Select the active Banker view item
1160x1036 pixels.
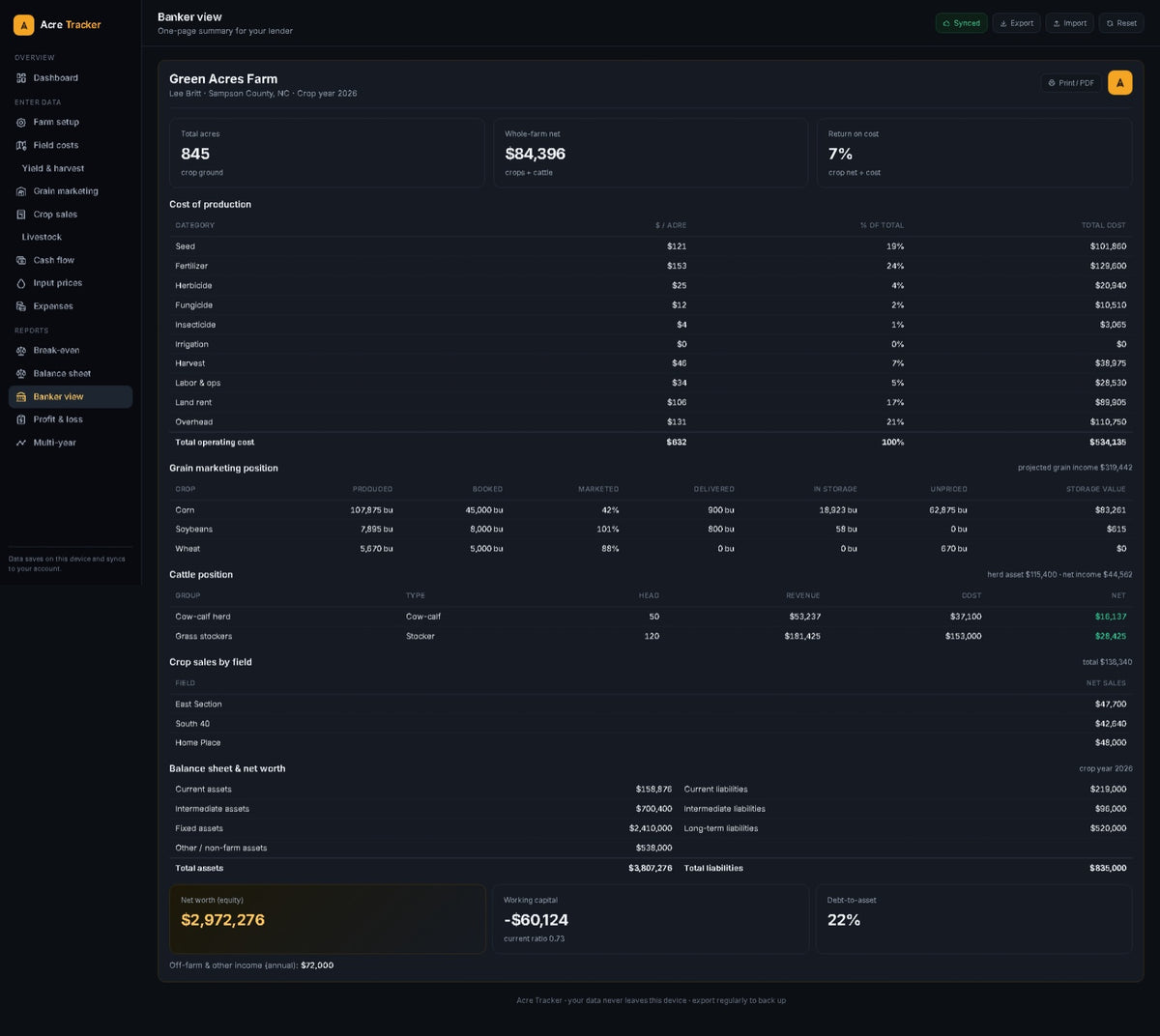[x=71, y=396]
